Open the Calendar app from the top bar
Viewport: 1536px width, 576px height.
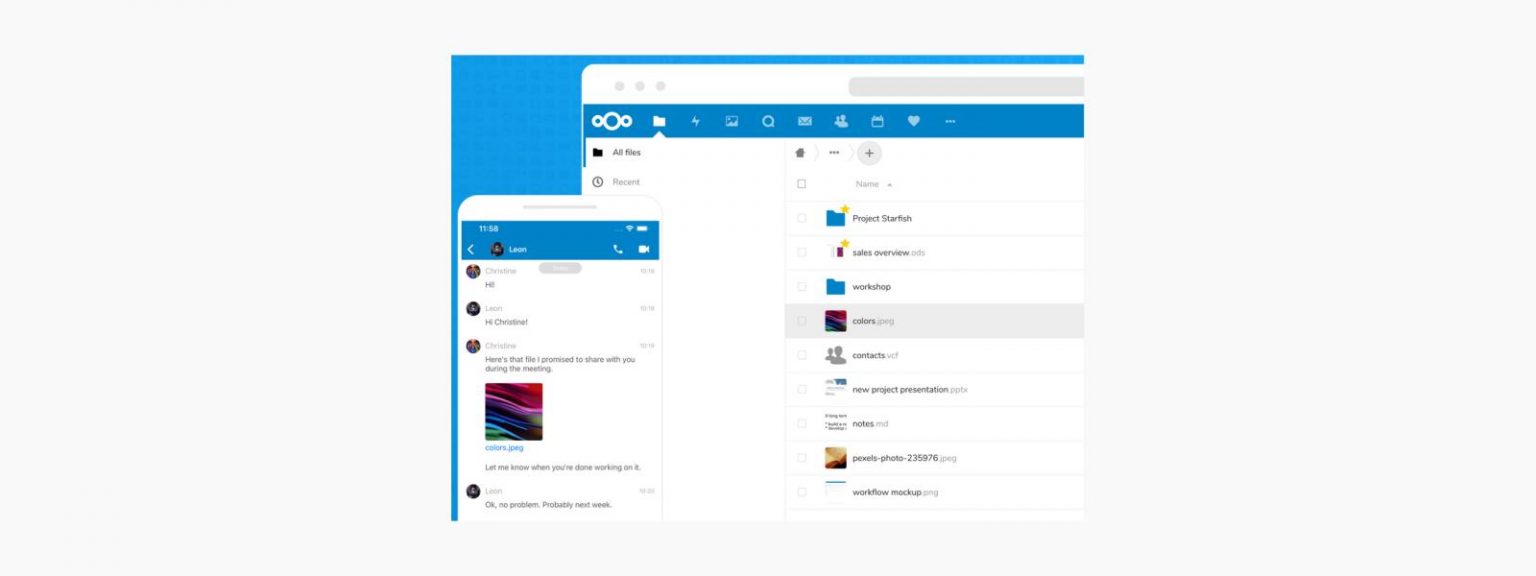click(x=877, y=121)
